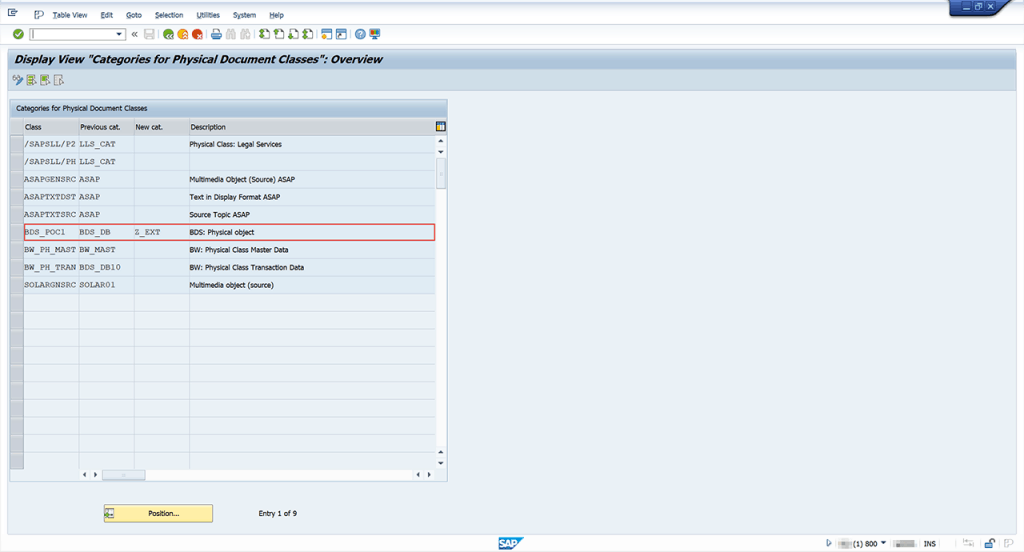Open the Utilities menu
1024x552 pixels.
pyautogui.click(x=208, y=15)
